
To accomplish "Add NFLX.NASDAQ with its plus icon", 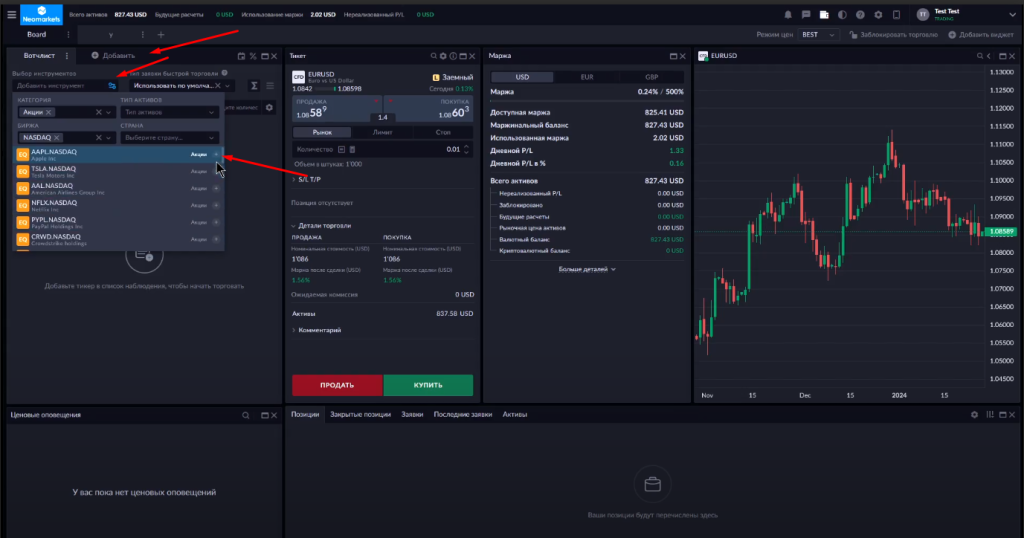I will click(x=216, y=205).
